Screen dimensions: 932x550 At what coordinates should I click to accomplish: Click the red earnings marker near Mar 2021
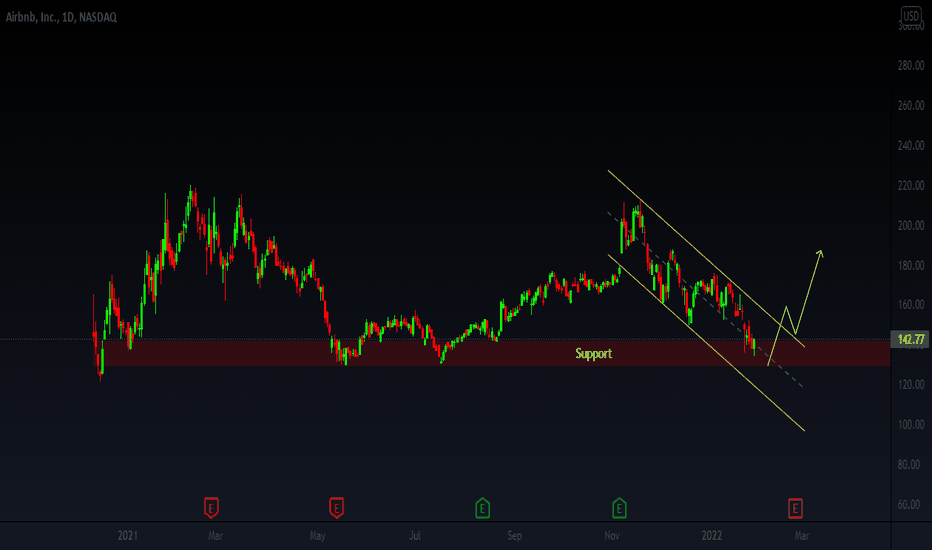coord(211,508)
